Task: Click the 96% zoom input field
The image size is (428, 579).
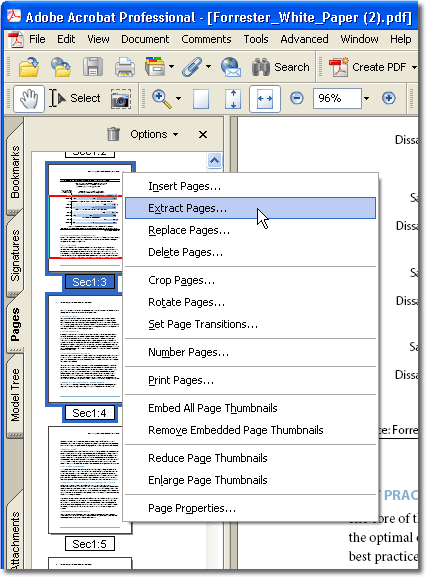Action: point(337,98)
